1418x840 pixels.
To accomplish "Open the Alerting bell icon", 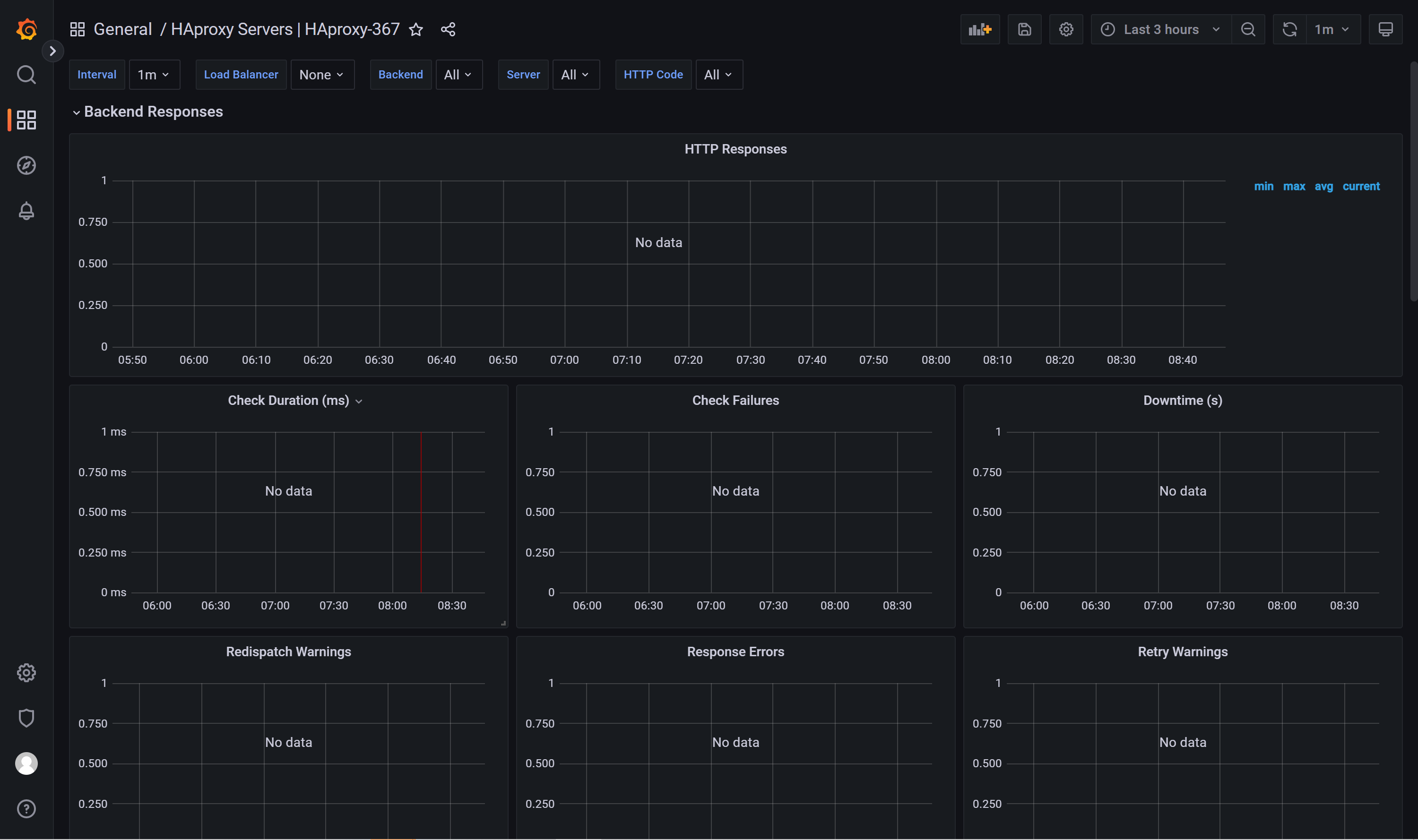I will 26,211.
